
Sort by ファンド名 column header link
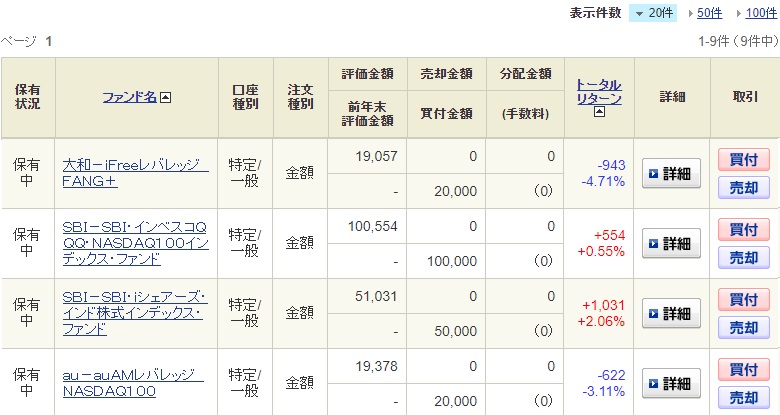[130, 97]
